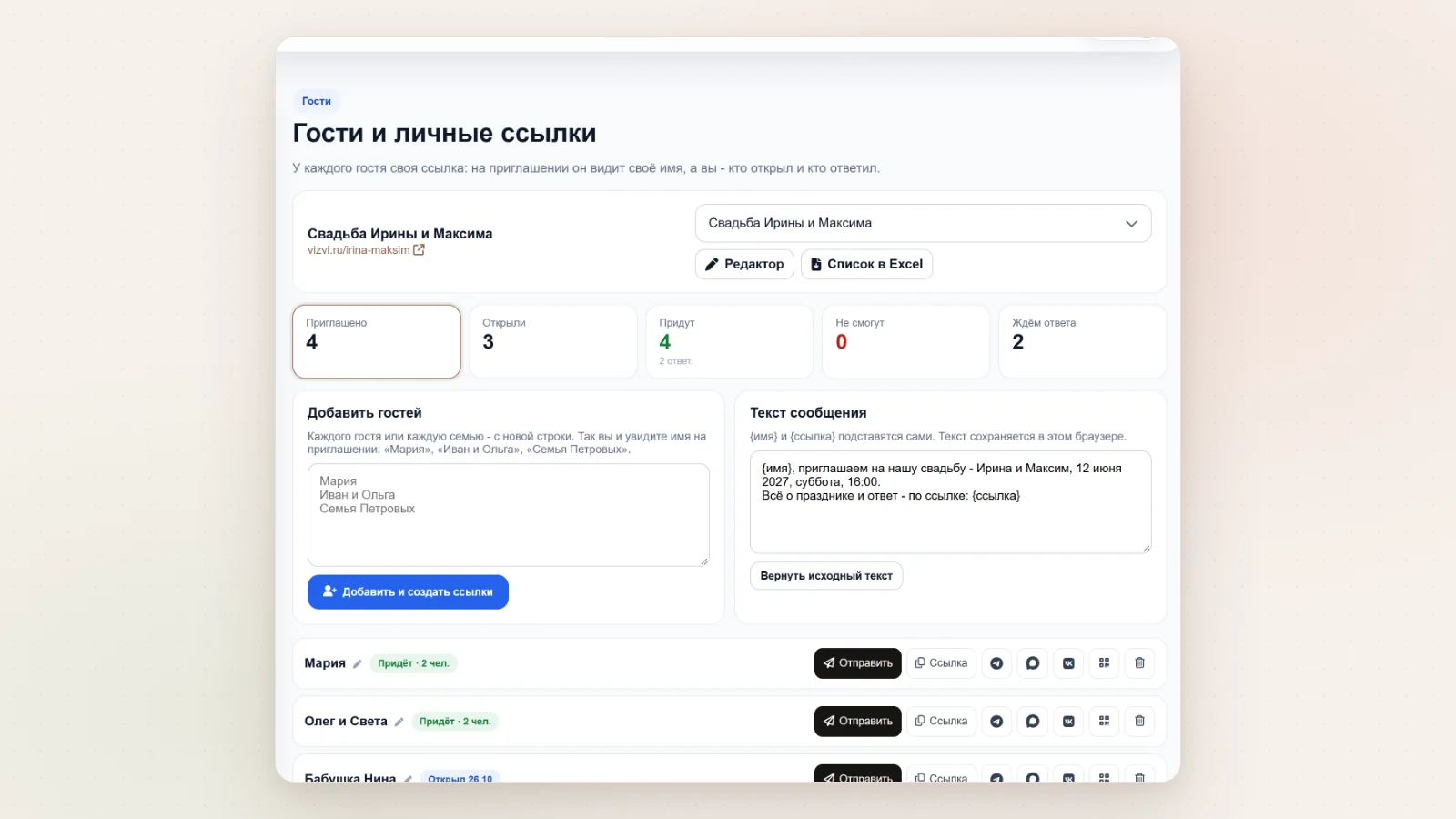Edit Мария's name with pencil icon
The height and width of the screenshot is (819, 1456).
358,664
